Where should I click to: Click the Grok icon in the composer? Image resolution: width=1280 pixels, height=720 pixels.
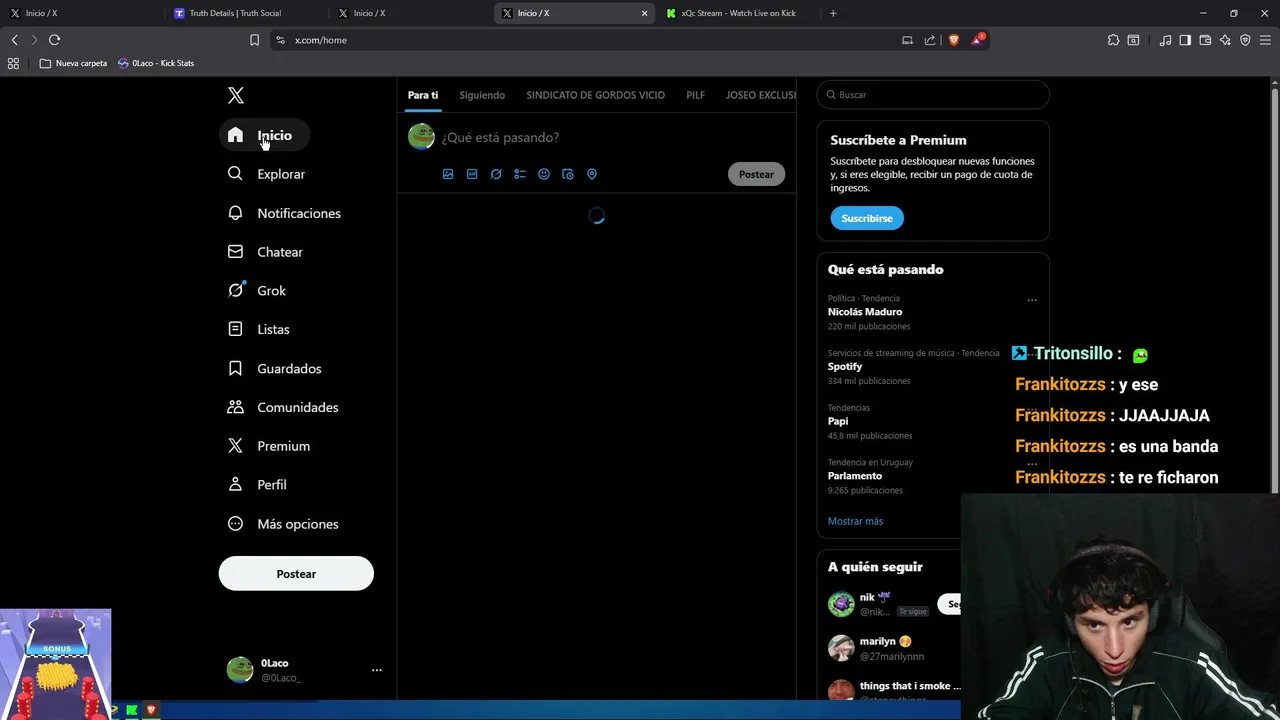coord(496,174)
